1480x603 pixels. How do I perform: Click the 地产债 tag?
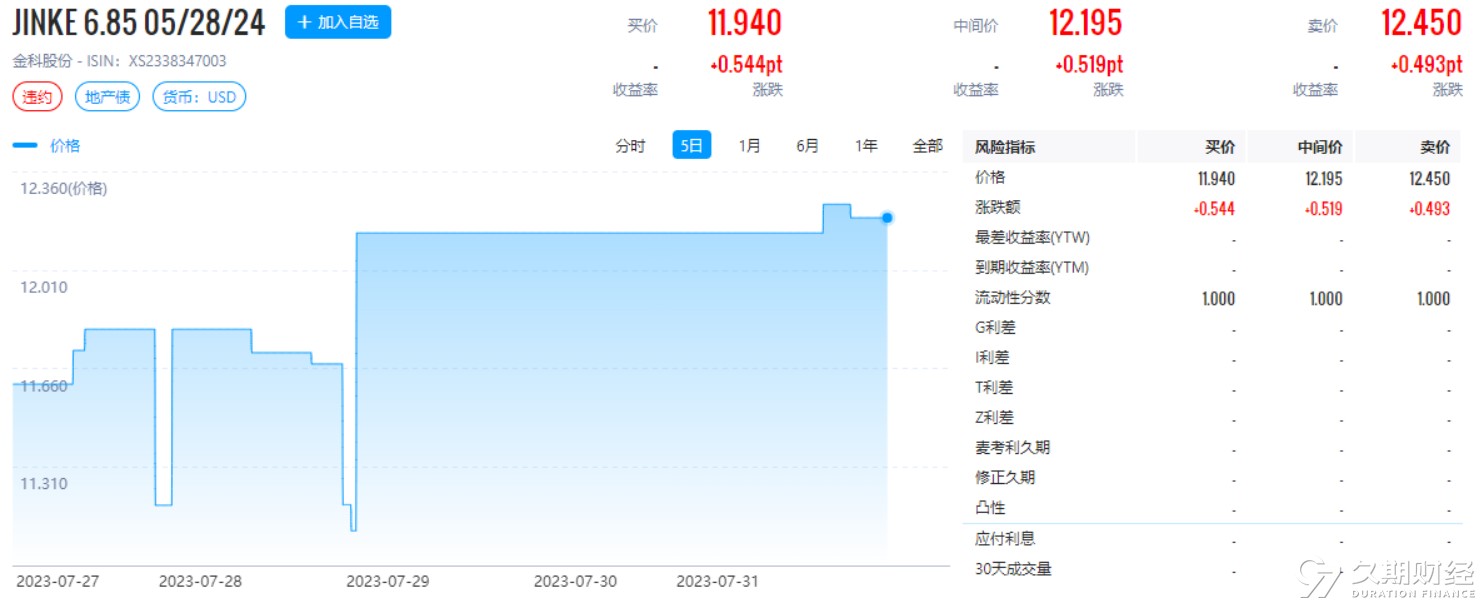pos(108,97)
